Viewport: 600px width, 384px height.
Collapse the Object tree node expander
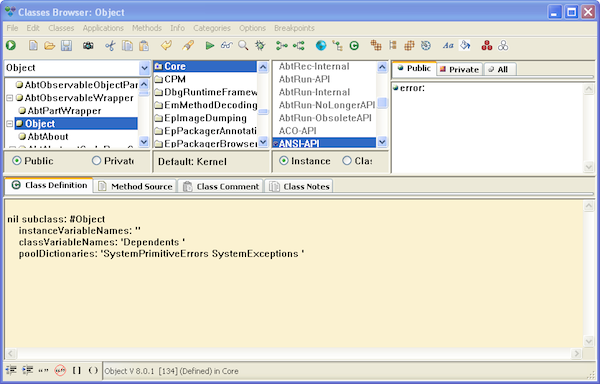coord(10,124)
